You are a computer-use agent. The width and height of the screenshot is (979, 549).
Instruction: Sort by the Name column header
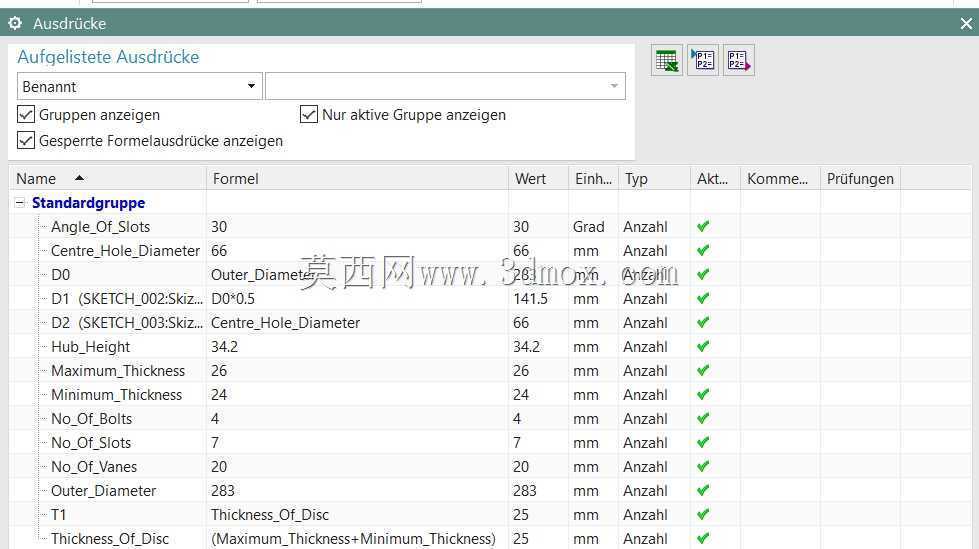107,179
